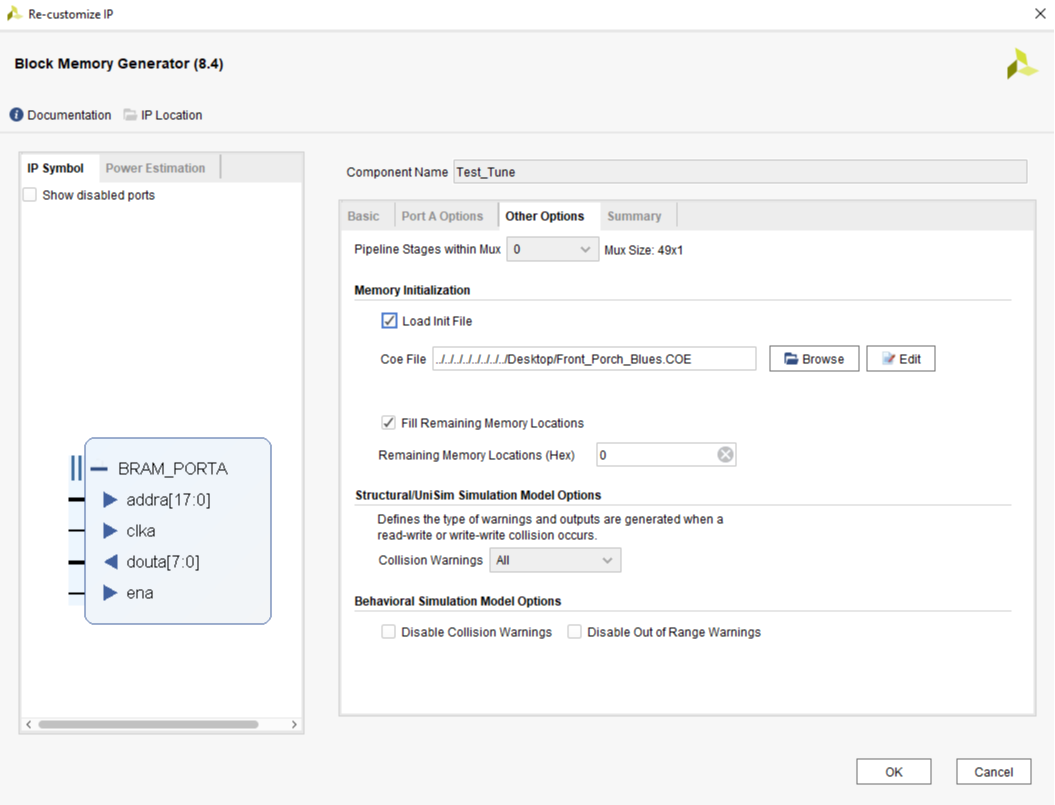This screenshot has width=1055, height=805.
Task: Check Disable Collision Warnings
Action: tap(388, 631)
